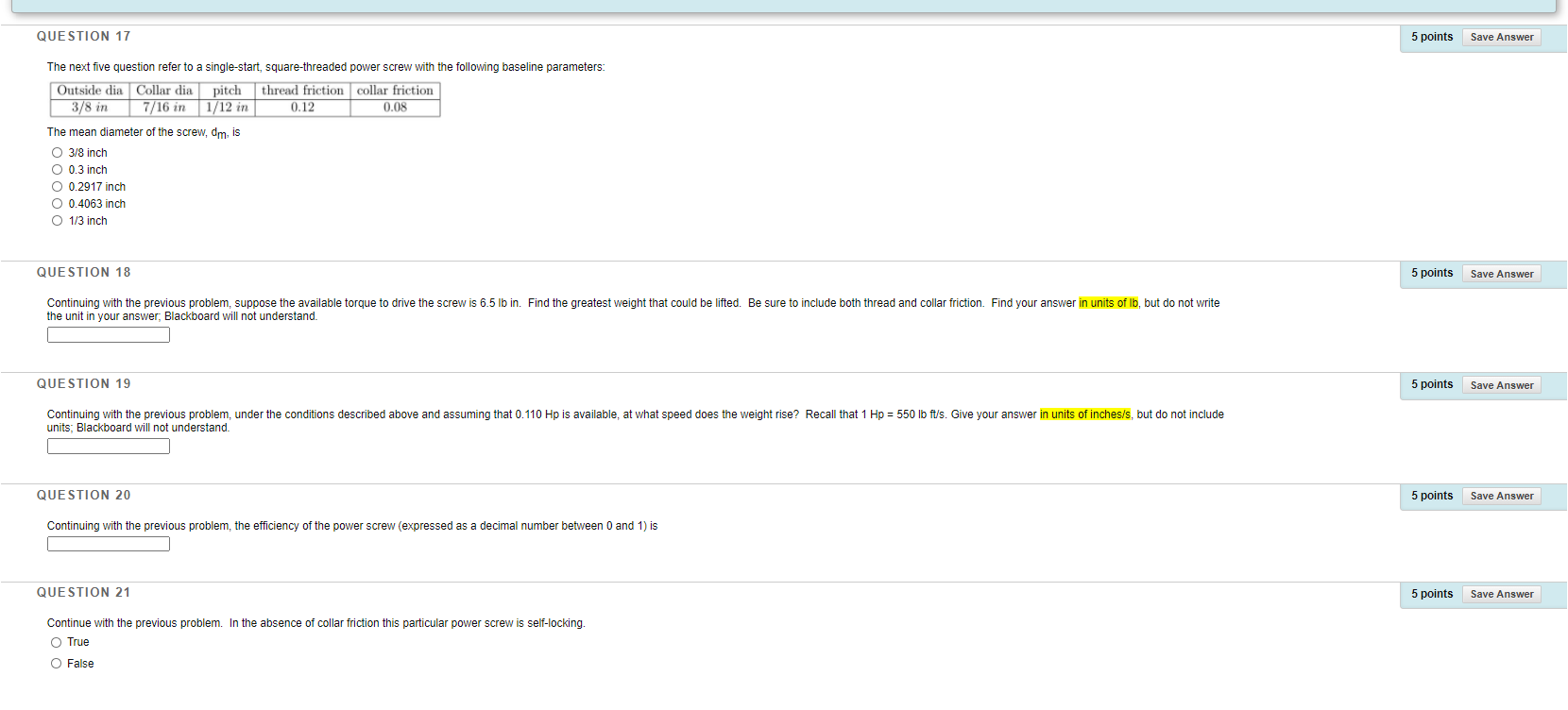Focus the Question 20 efficiency answer box
The image size is (1568, 710).
pos(109,544)
